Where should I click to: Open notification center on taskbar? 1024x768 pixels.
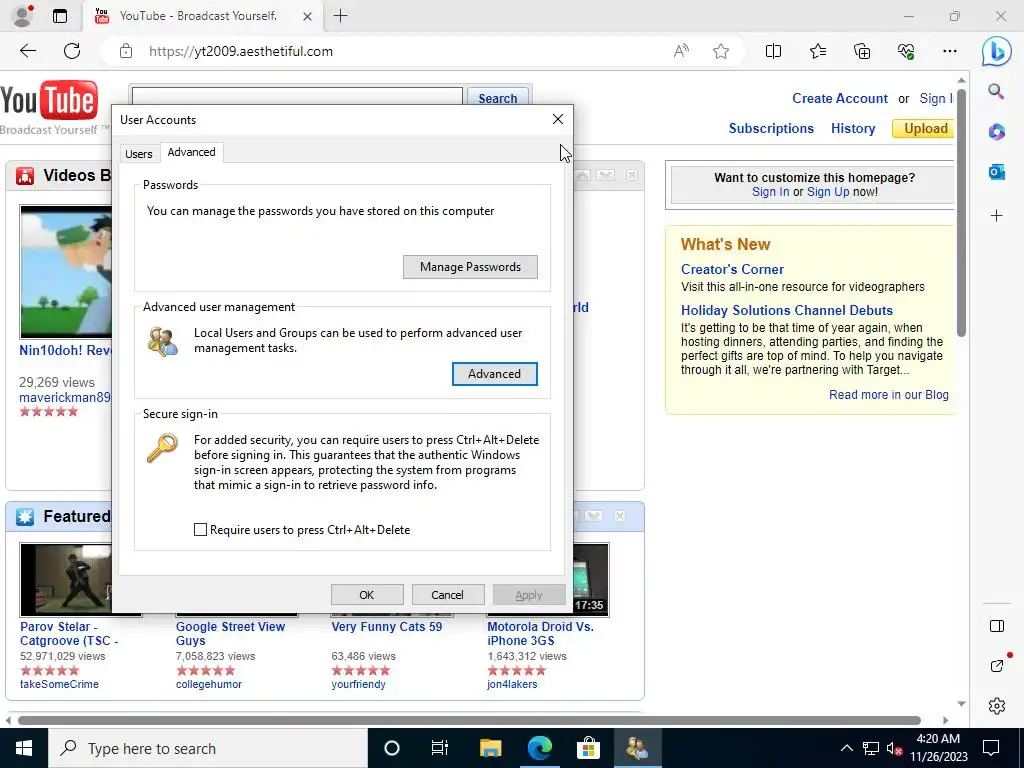pos(991,748)
